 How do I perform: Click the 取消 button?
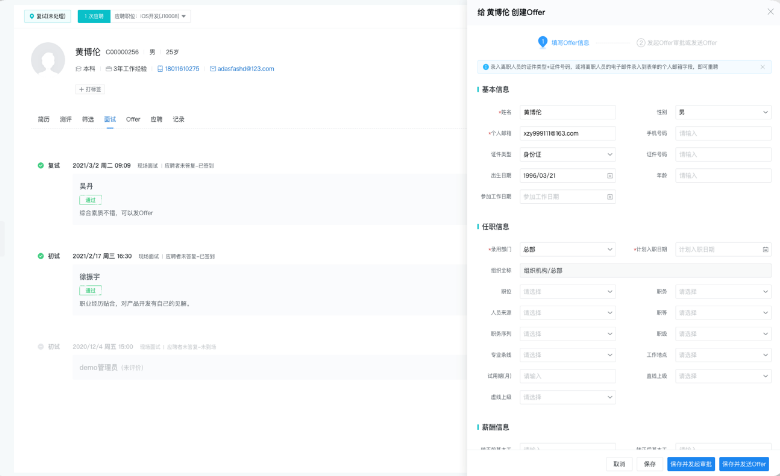tap(619, 464)
